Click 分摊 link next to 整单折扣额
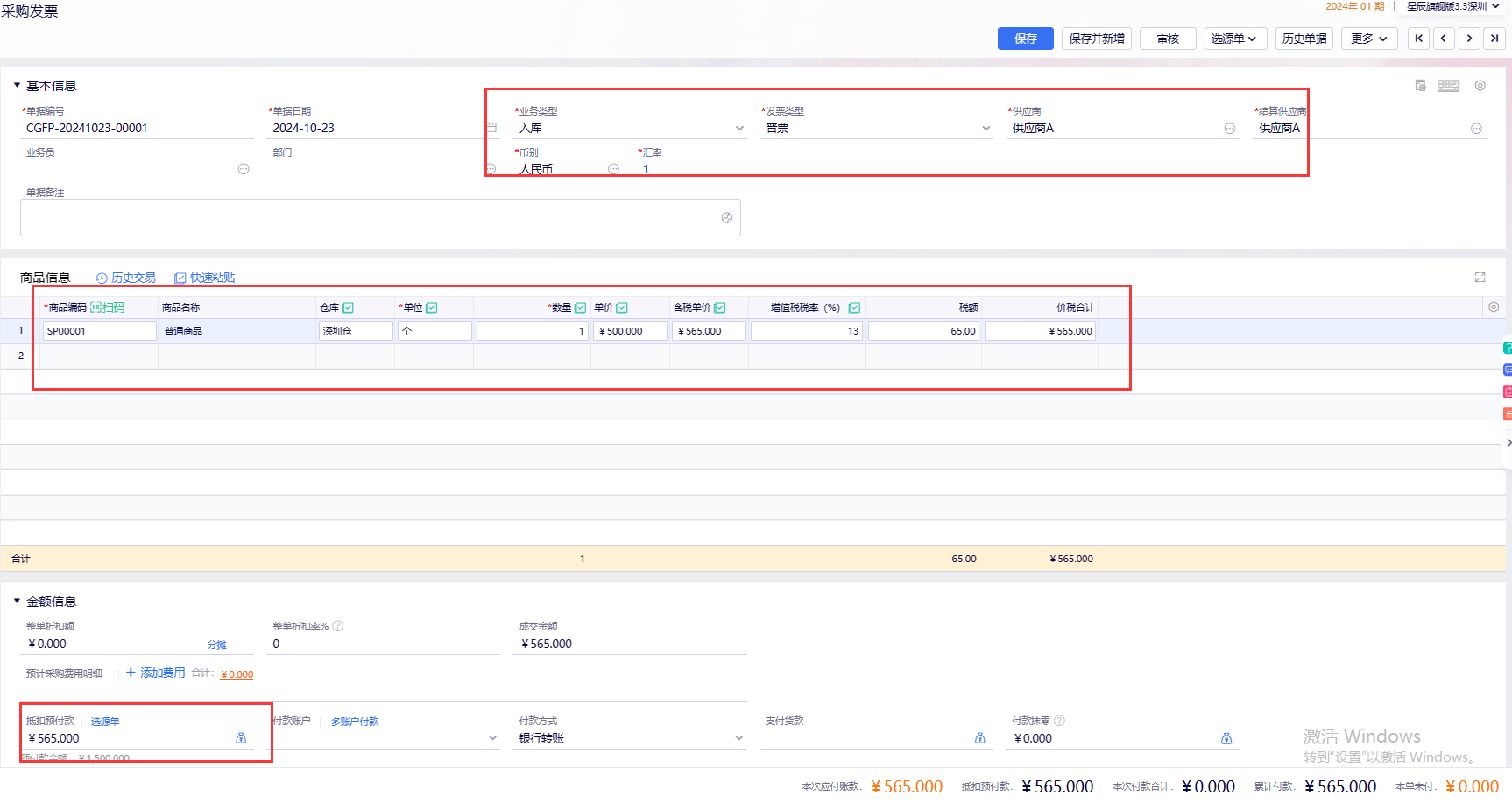 coord(216,645)
